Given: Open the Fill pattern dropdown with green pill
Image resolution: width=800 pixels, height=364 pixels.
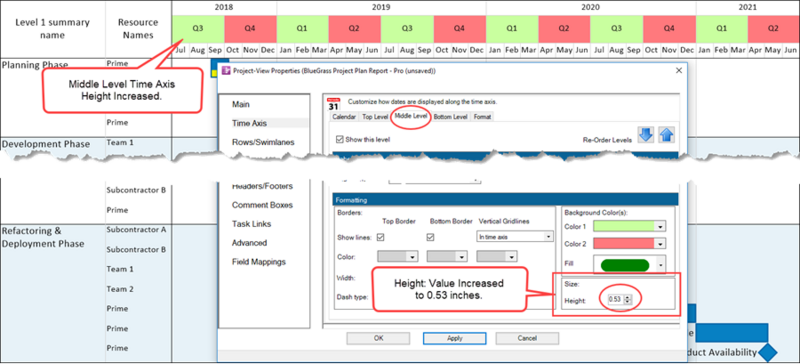Looking at the screenshot, I should (630, 265).
